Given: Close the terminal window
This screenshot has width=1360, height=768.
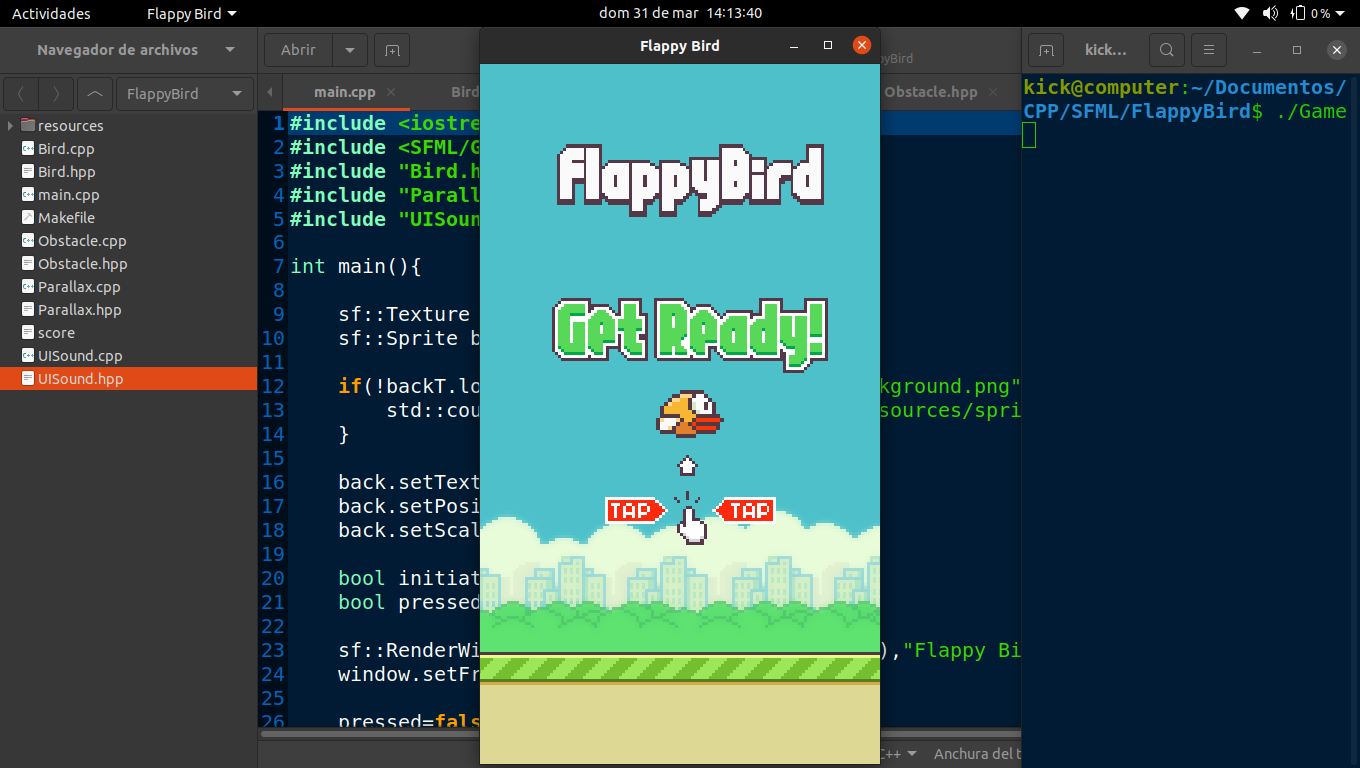Looking at the screenshot, I should [x=1337, y=50].
